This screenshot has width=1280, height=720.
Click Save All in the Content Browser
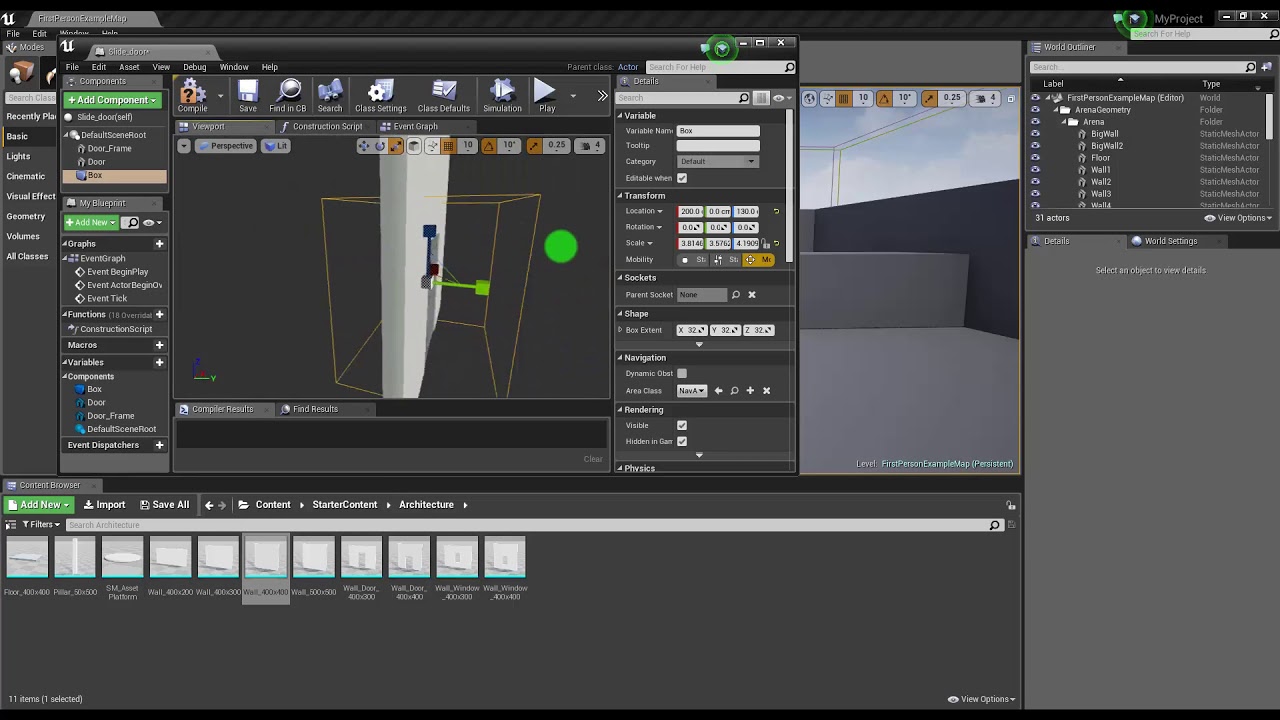164,505
